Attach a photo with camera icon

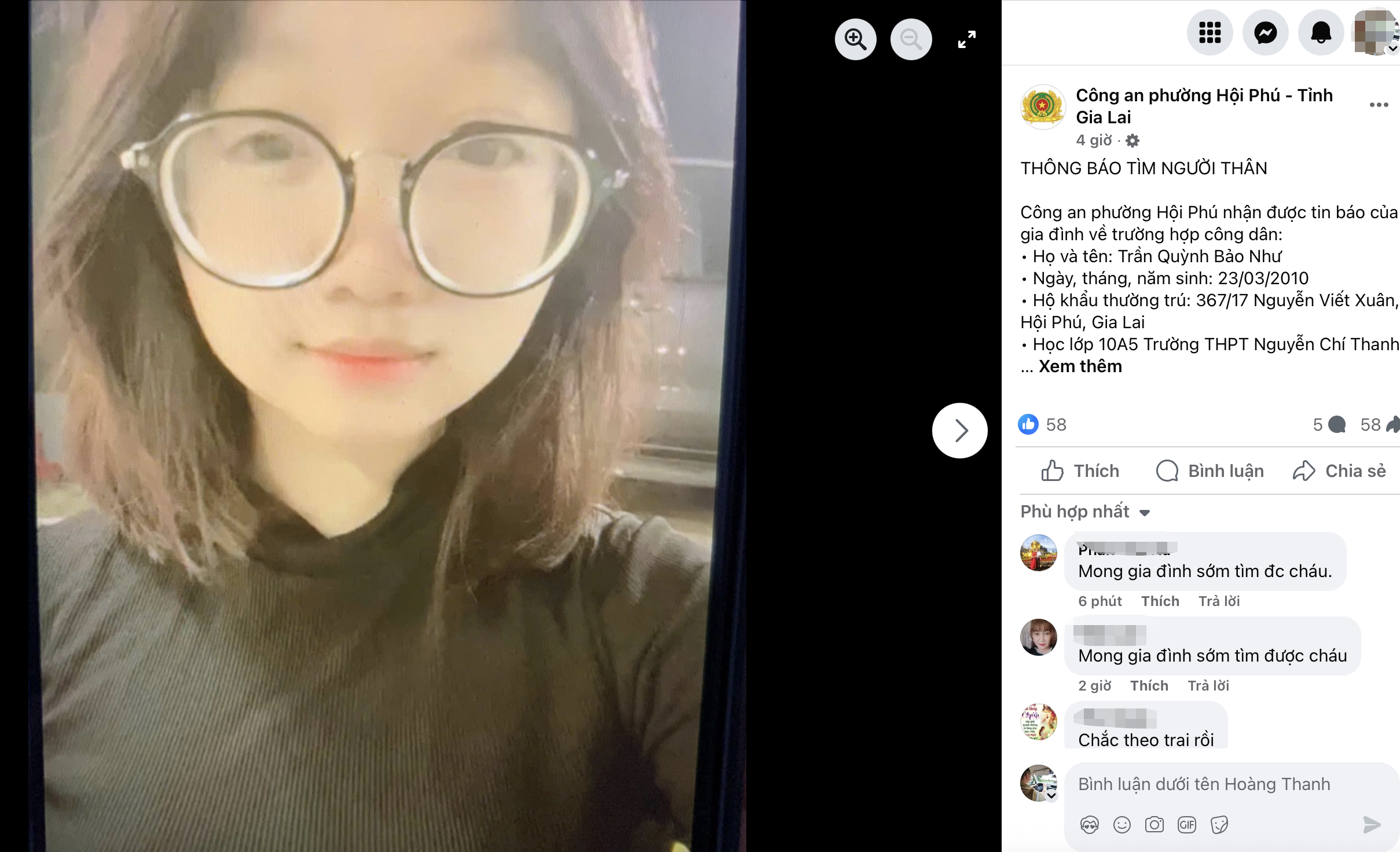[1154, 825]
